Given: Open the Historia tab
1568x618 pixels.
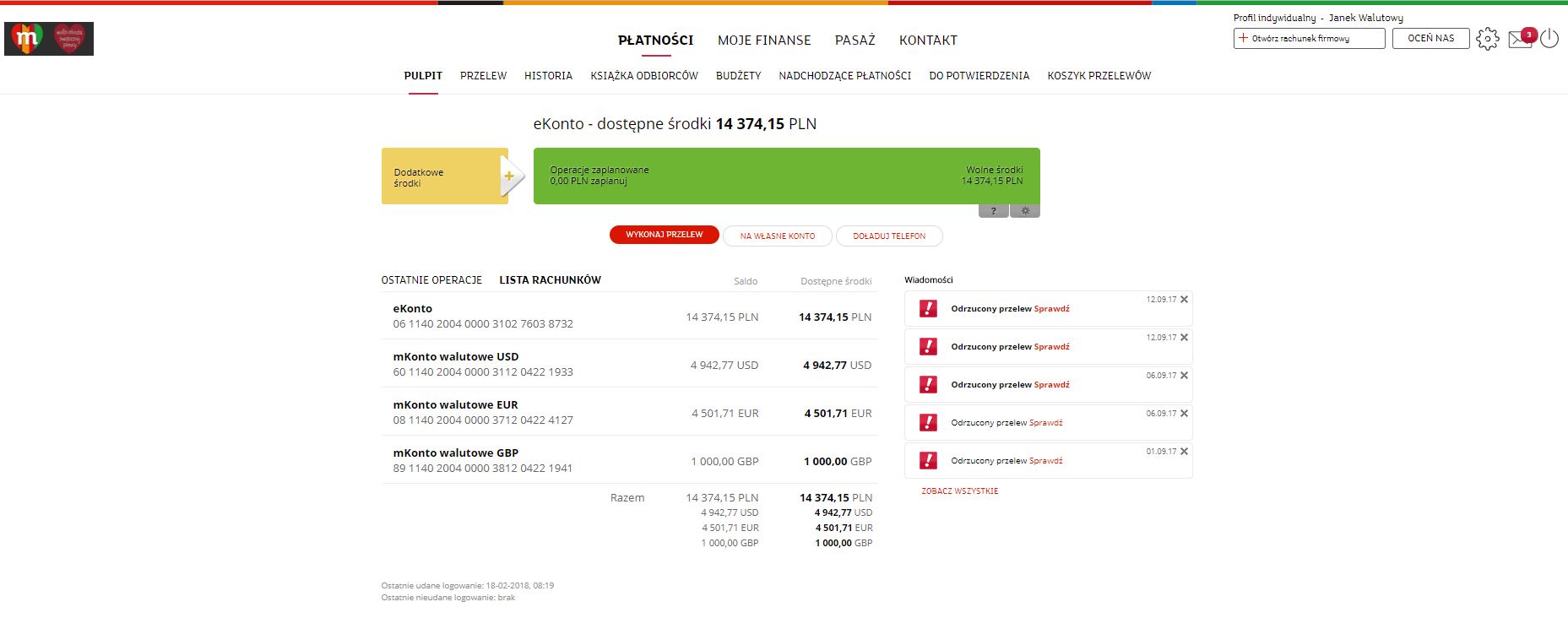Looking at the screenshot, I should pos(548,76).
